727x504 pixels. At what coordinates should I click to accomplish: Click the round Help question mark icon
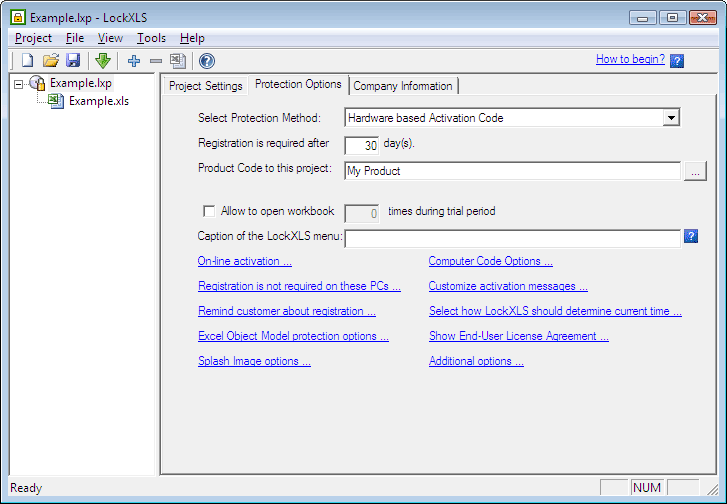click(x=207, y=61)
